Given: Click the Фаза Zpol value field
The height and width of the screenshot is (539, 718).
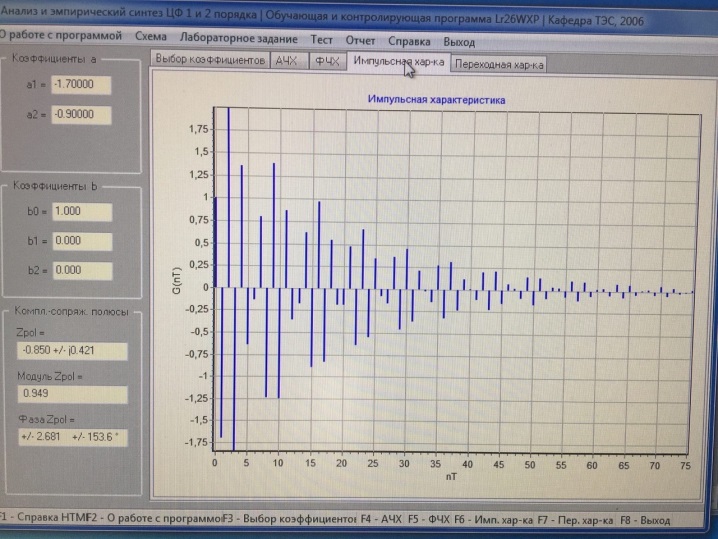Looking at the screenshot, I should pos(73,437).
